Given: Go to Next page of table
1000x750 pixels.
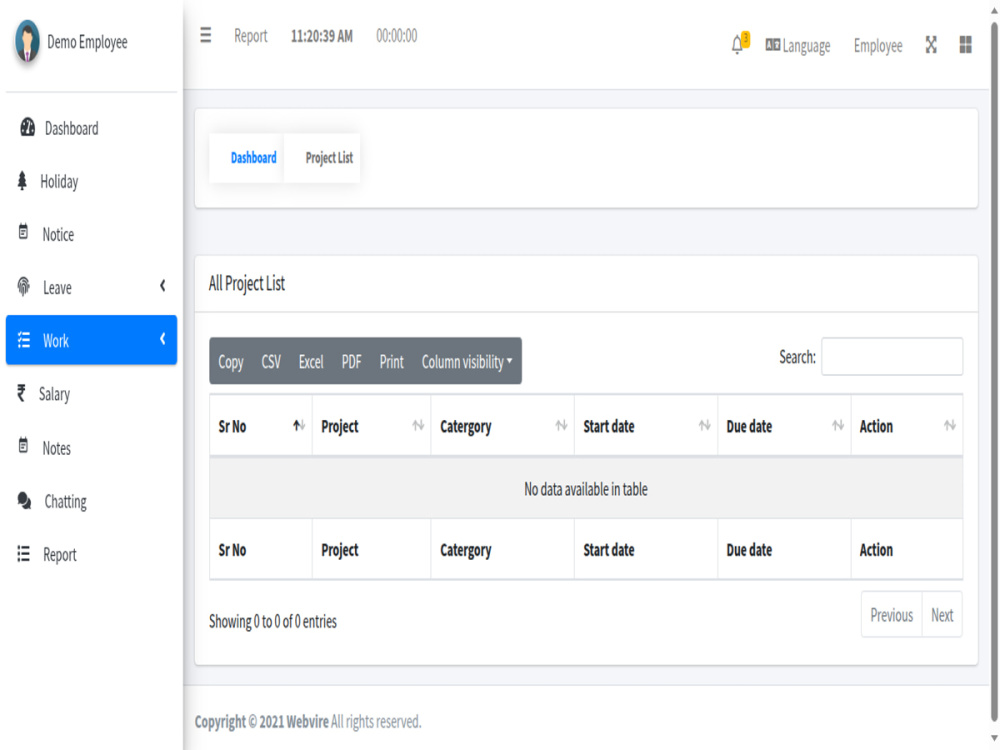Looking at the screenshot, I should coord(942,615).
